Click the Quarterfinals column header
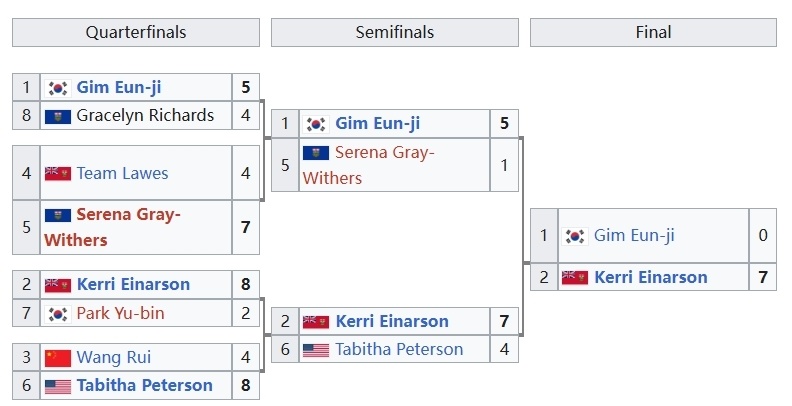Screen dimensions: 792x406 coord(136,33)
